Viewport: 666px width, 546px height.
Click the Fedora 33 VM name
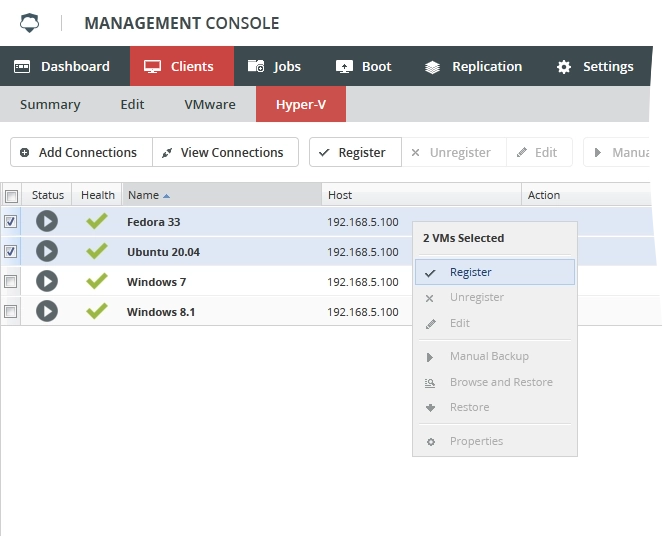pos(153,222)
